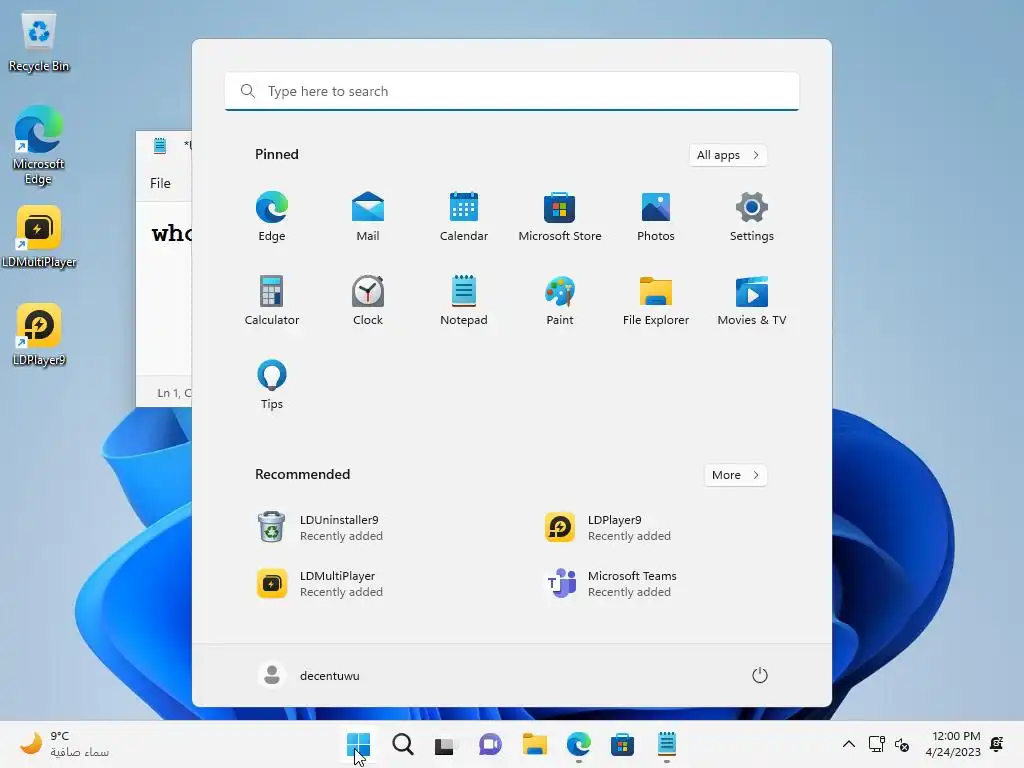Open taskbar Search magnifier
The height and width of the screenshot is (768, 1024).
coord(403,744)
